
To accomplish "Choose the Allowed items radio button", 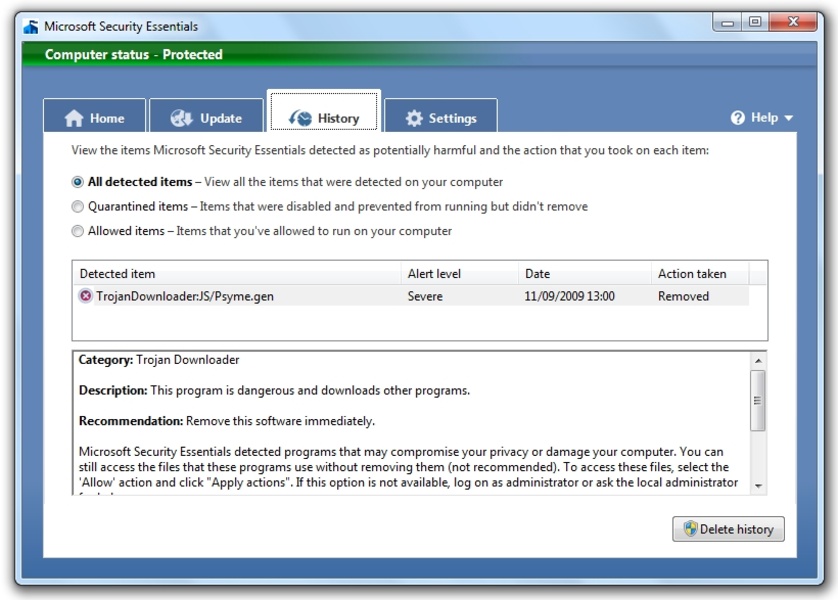I will (78, 231).
